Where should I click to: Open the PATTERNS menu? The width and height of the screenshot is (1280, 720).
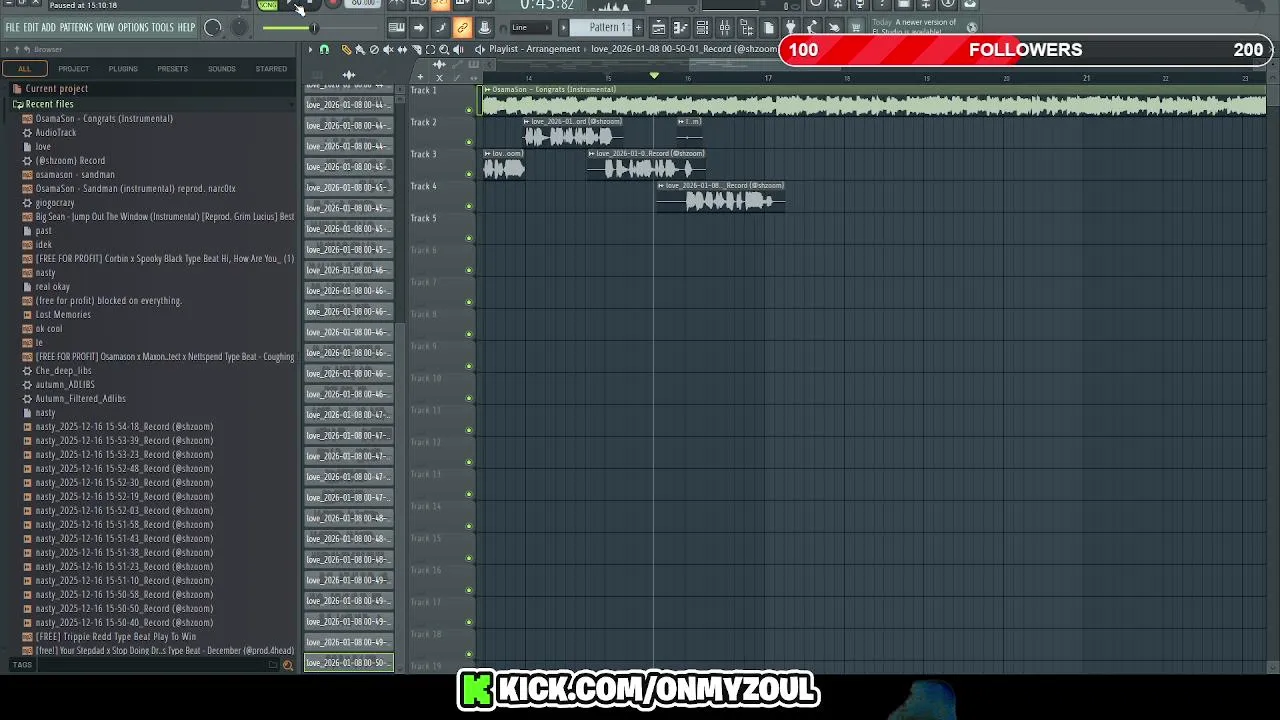[76, 27]
